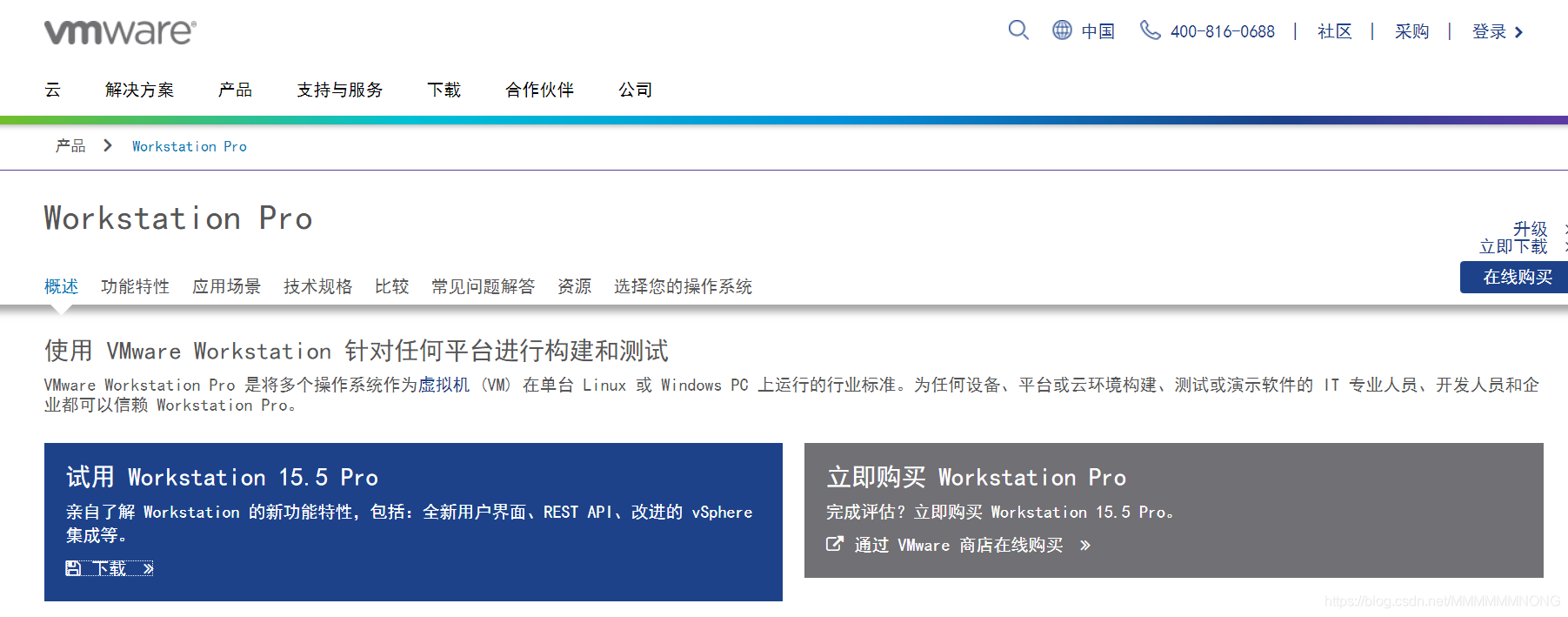Click the 使用 VMware Workstation 针对任何平台 heading
The image size is (1568, 617).
coord(357,351)
